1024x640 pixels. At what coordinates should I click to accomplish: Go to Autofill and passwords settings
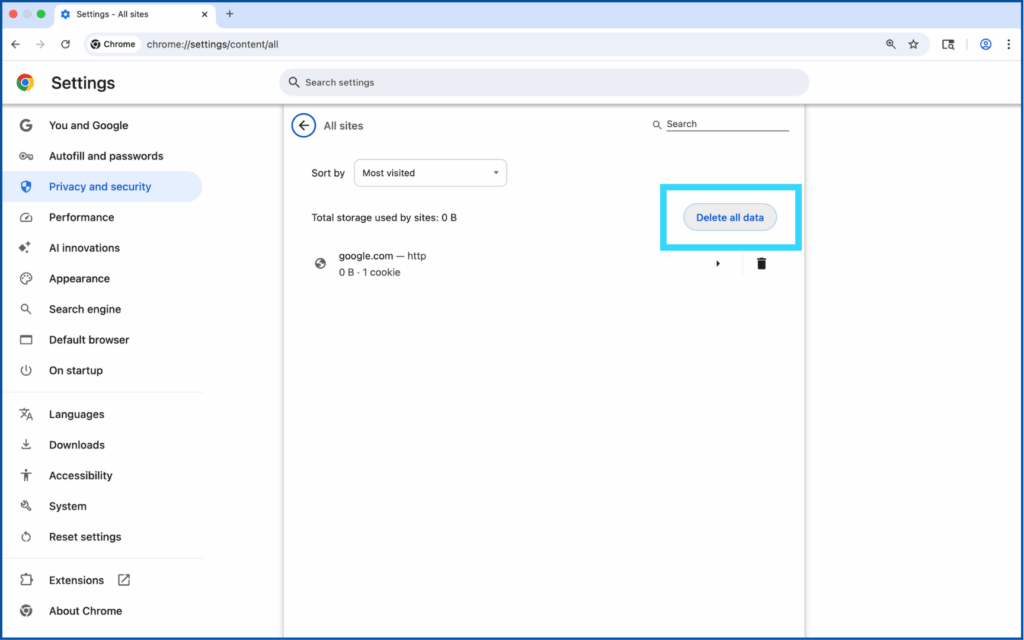point(105,156)
